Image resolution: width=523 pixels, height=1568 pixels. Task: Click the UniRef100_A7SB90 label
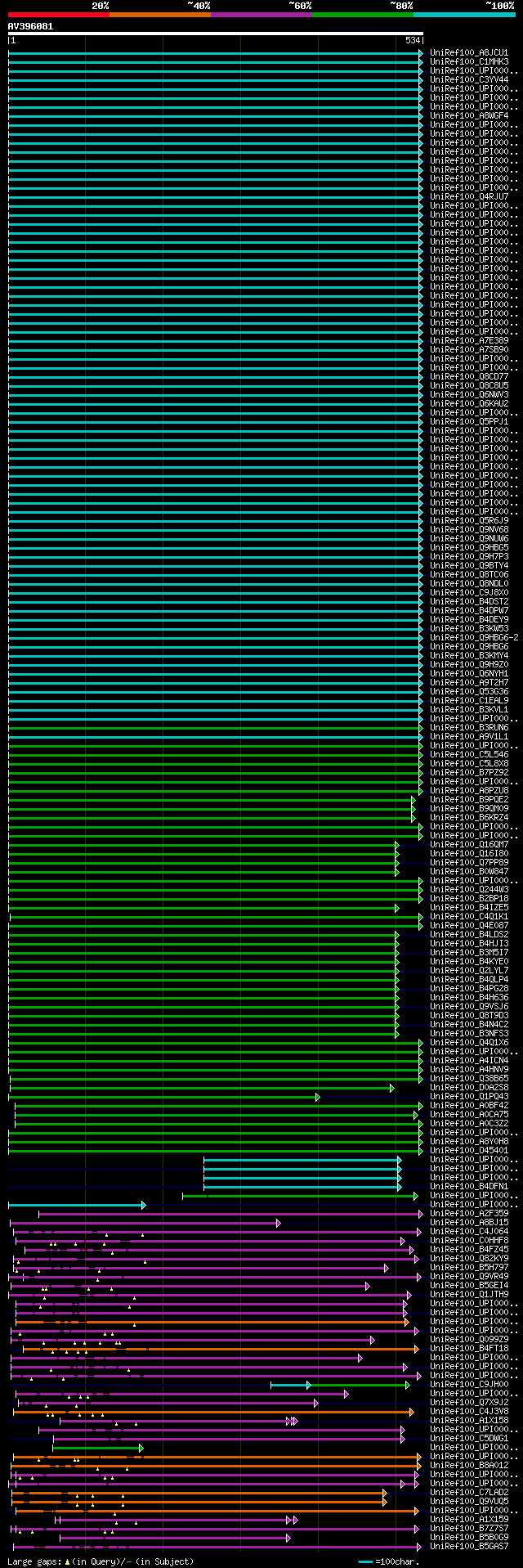(469, 349)
